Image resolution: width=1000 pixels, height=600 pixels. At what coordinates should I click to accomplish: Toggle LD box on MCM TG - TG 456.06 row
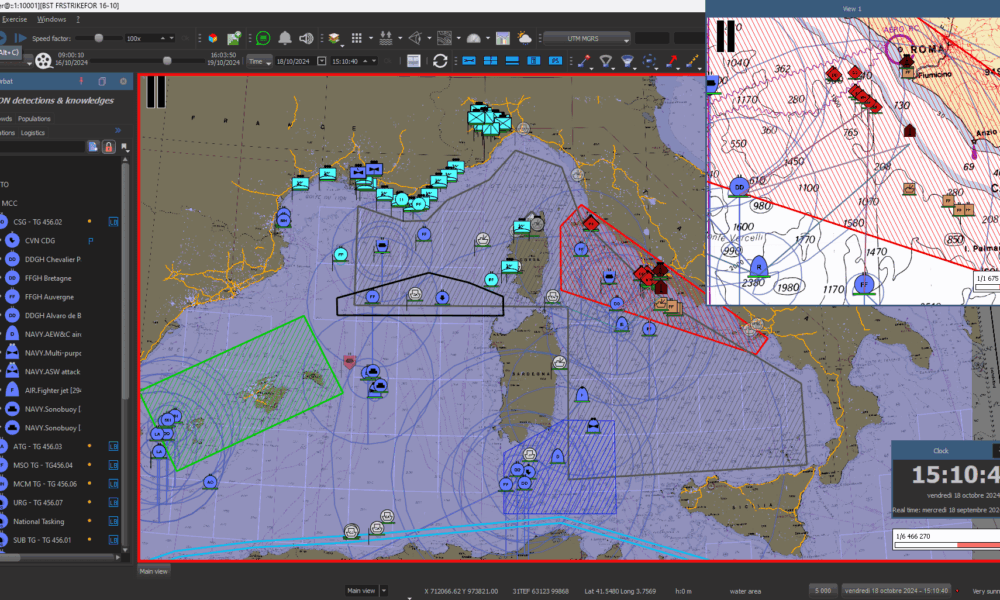point(114,484)
